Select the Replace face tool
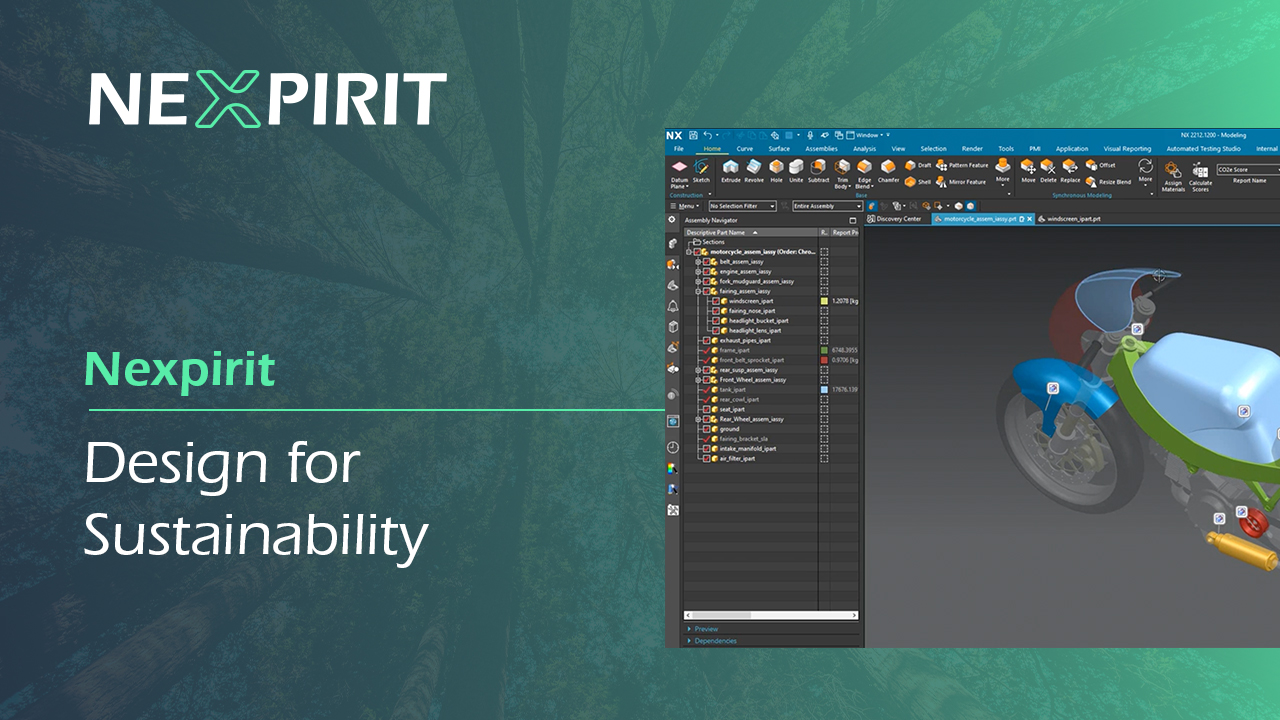The image size is (1280, 720). click(x=1070, y=171)
